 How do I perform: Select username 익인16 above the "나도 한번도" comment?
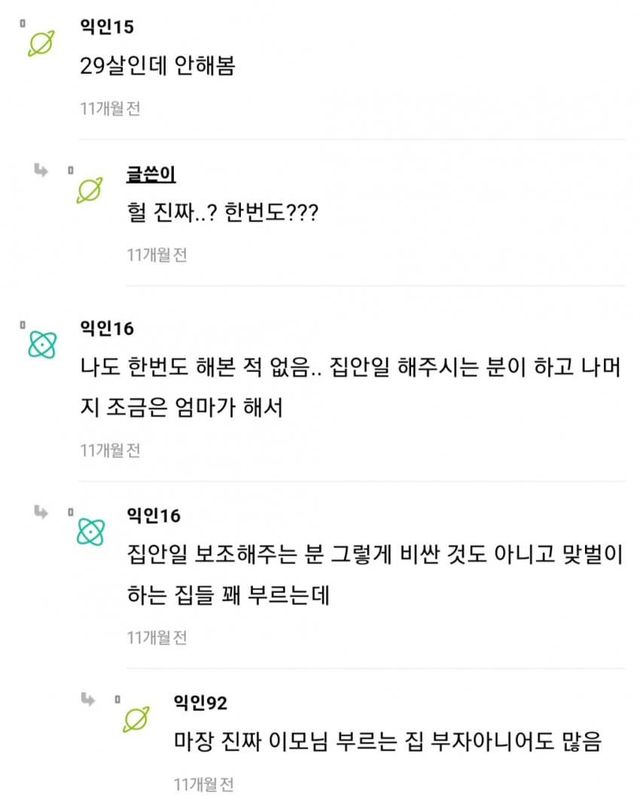pyautogui.click(x=106, y=329)
